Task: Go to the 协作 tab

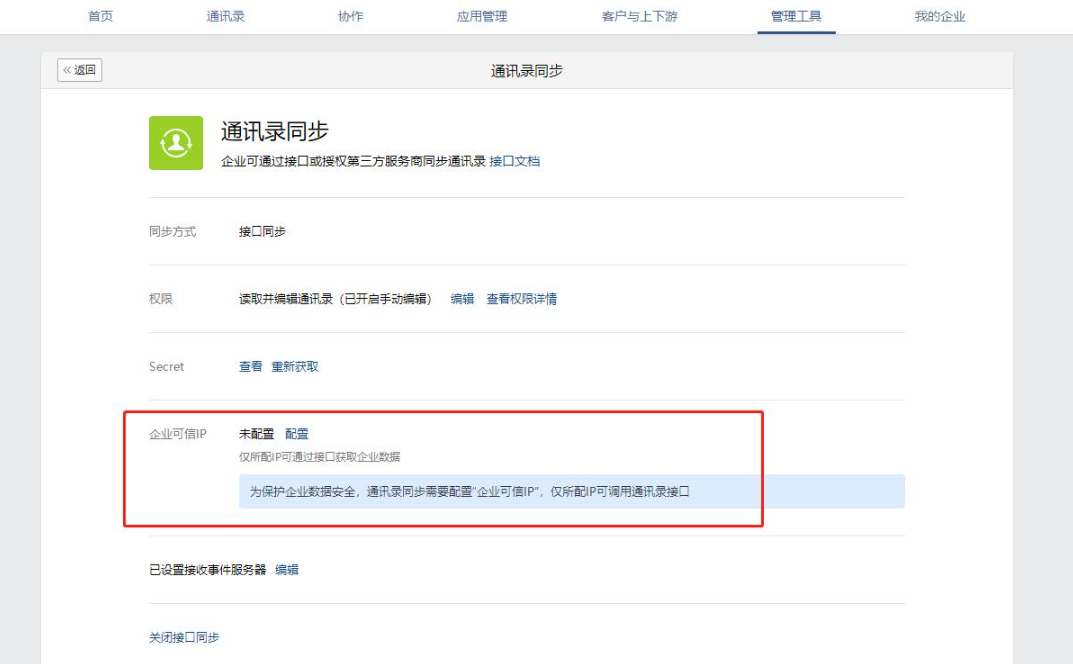Action: click(x=351, y=17)
